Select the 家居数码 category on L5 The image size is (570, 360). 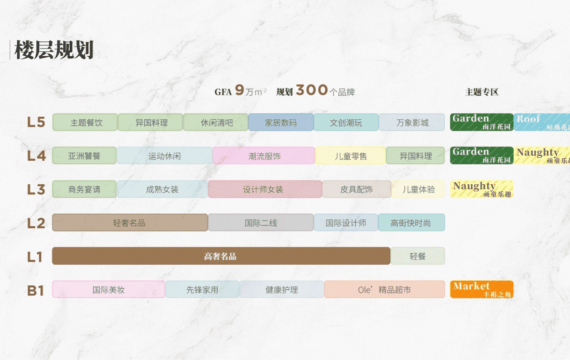coord(281,122)
